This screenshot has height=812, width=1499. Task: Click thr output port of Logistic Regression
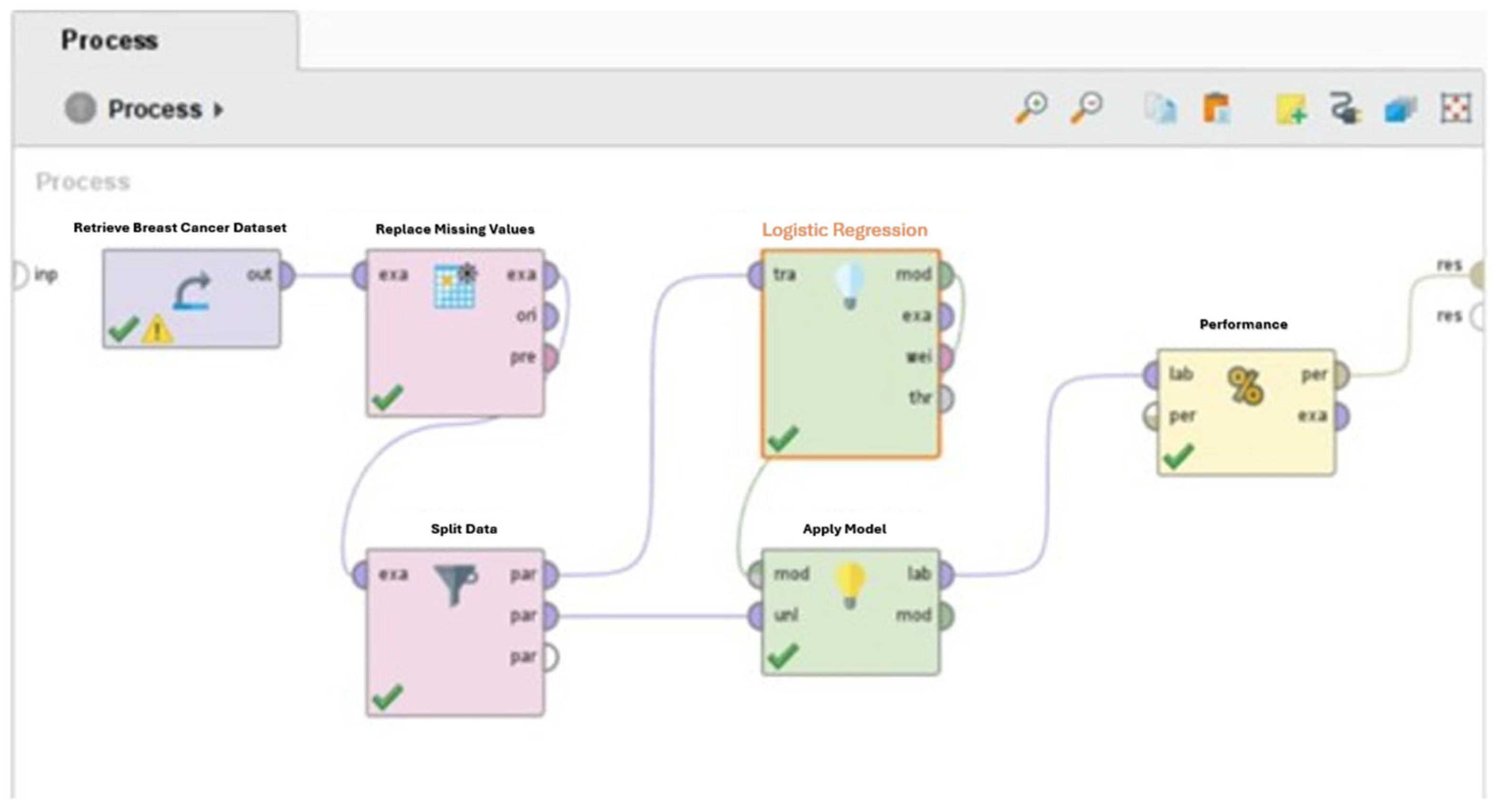click(946, 399)
